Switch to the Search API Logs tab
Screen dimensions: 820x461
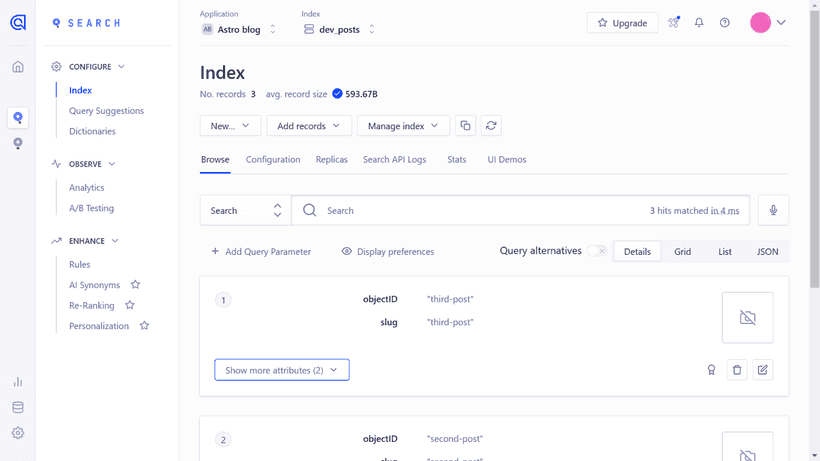394,159
